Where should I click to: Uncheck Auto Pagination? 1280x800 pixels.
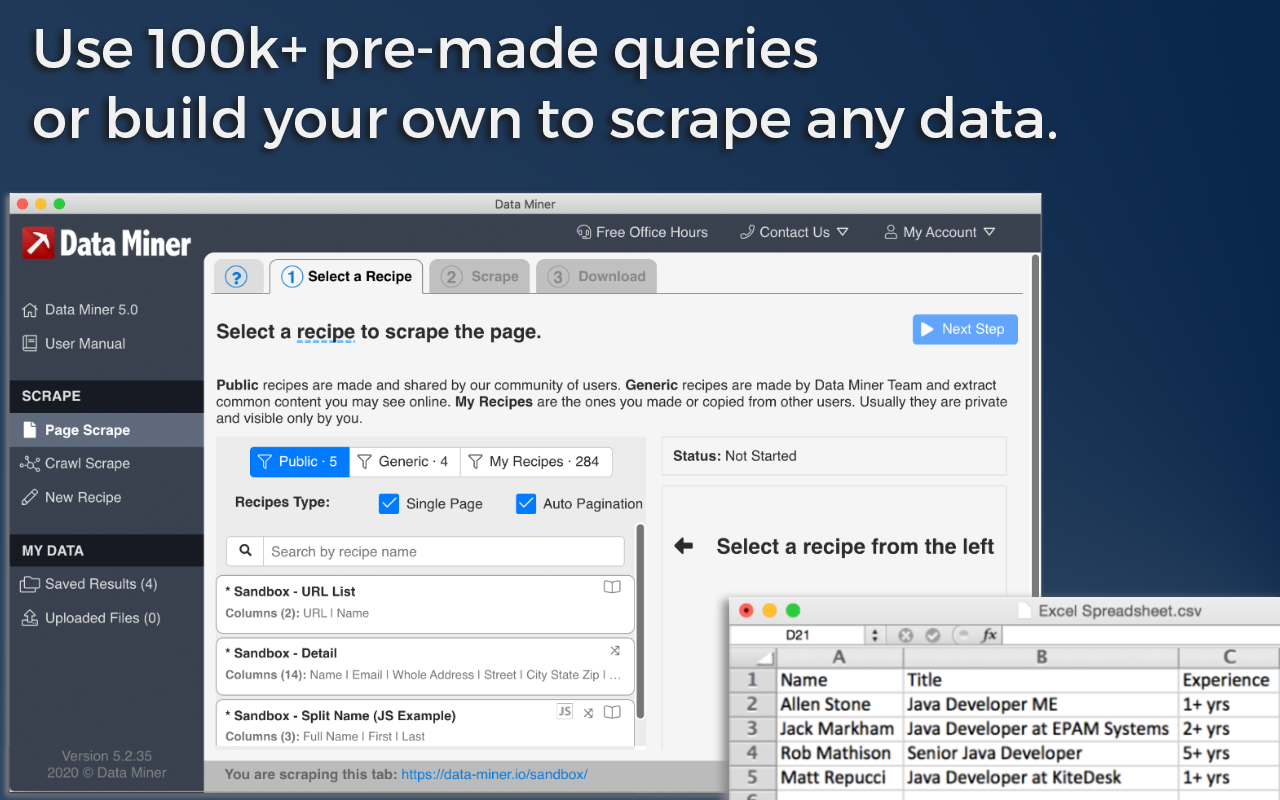click(x=526, y=503)
